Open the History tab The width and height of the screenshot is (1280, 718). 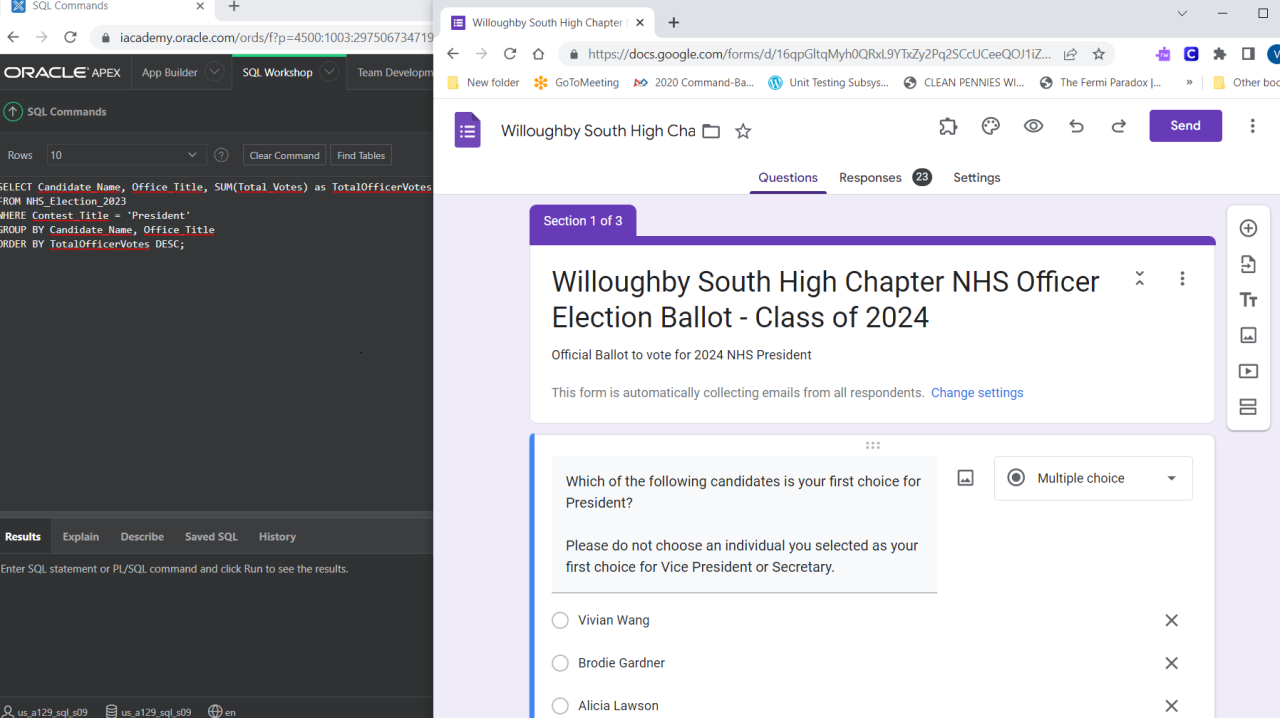tap(277, 537)
